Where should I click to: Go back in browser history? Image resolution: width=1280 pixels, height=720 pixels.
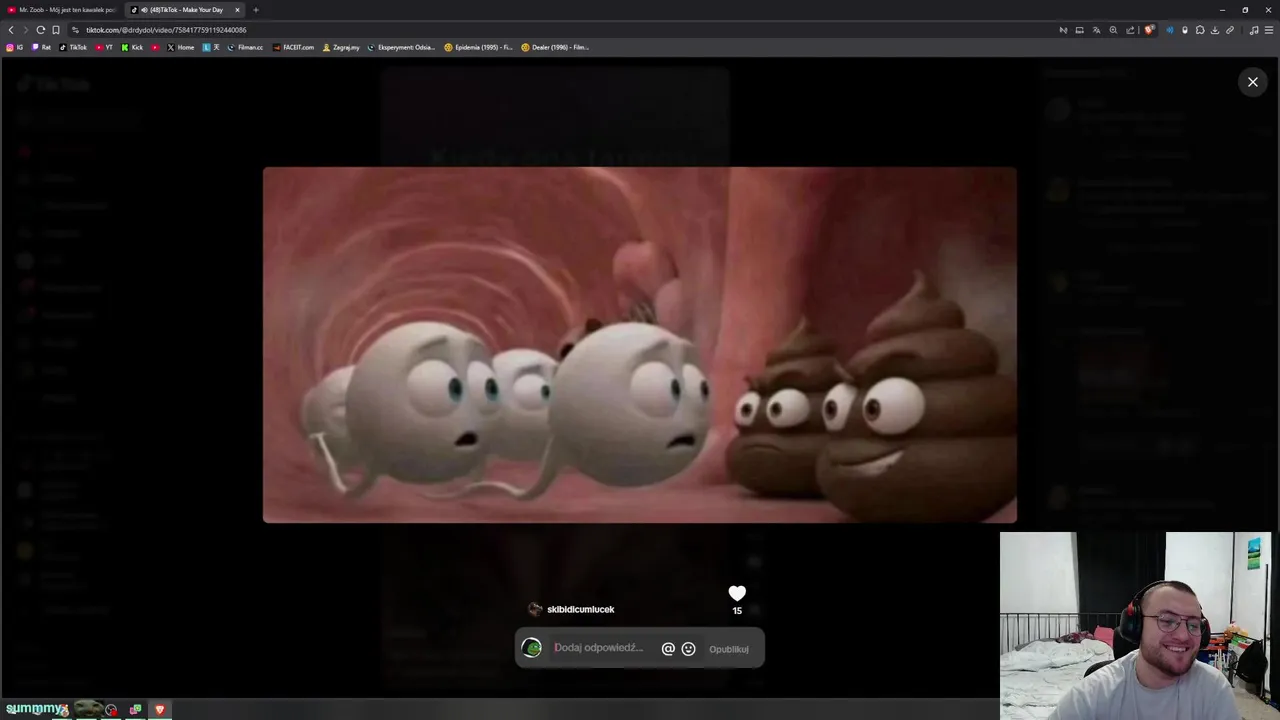pos(11,30)
